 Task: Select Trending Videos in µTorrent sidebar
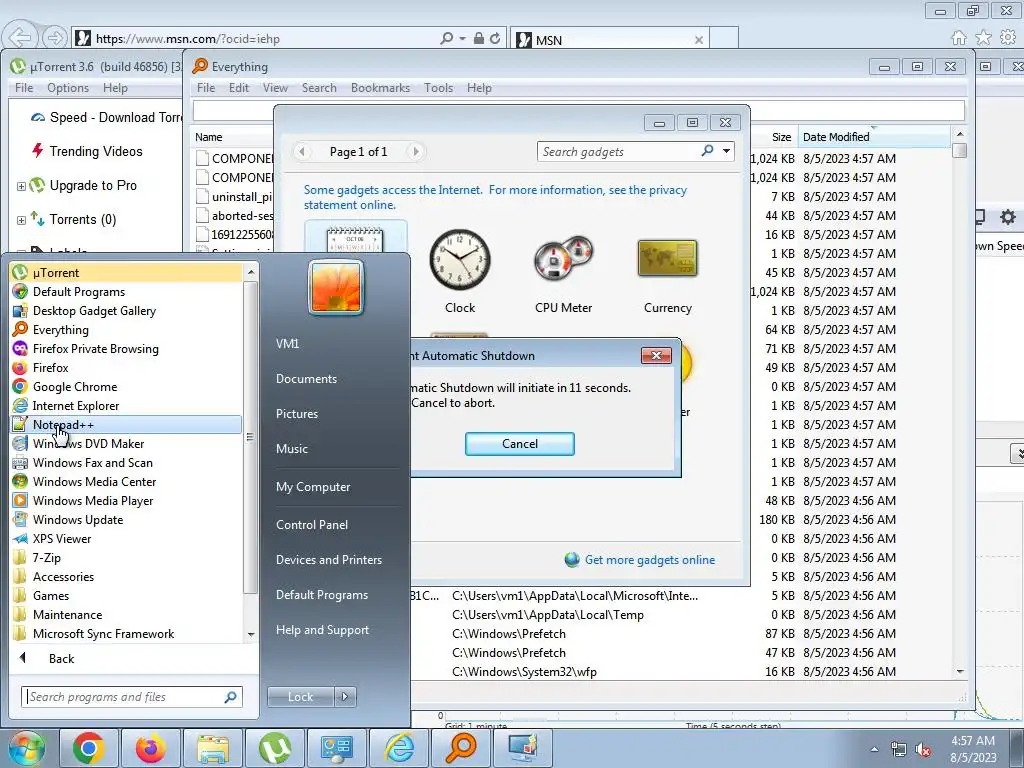tap(96, 152)
